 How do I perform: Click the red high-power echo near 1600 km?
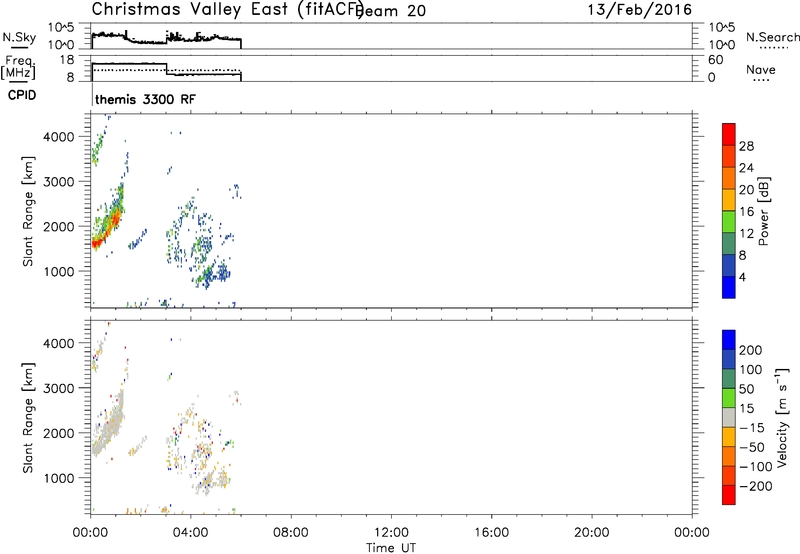[x=96, y=244]
